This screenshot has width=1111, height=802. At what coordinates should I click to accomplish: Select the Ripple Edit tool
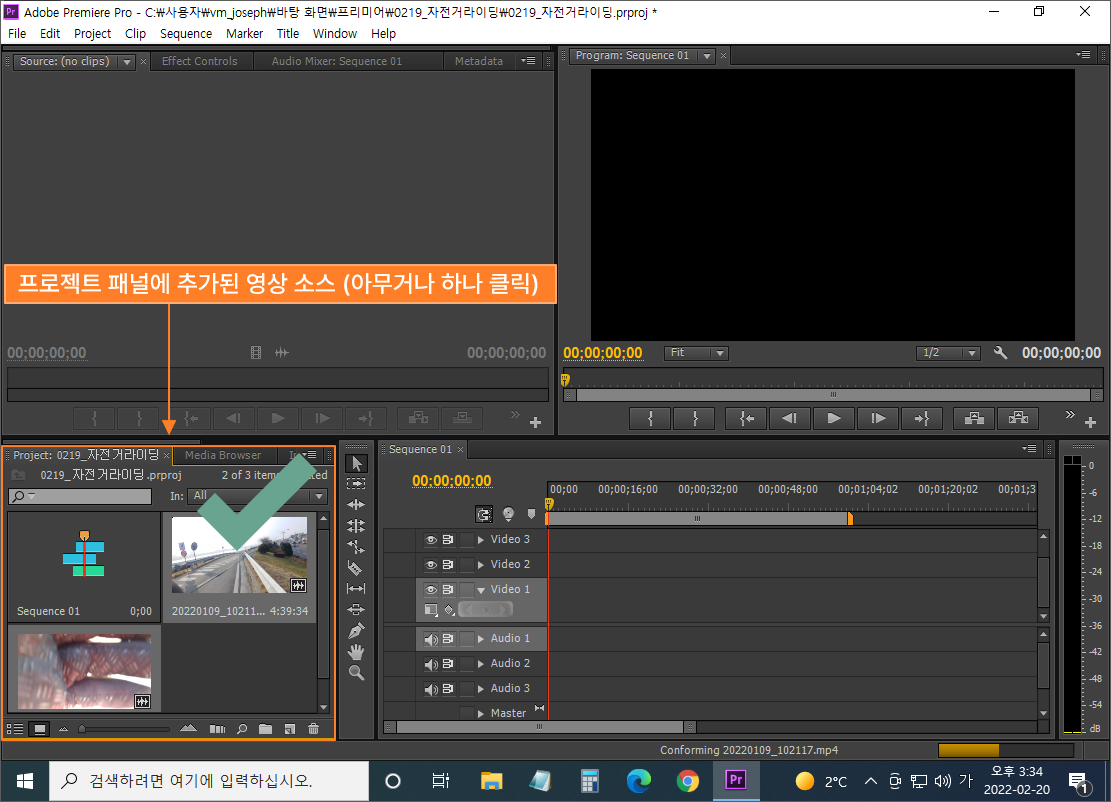pyautogui.click(x=356, y=504)
